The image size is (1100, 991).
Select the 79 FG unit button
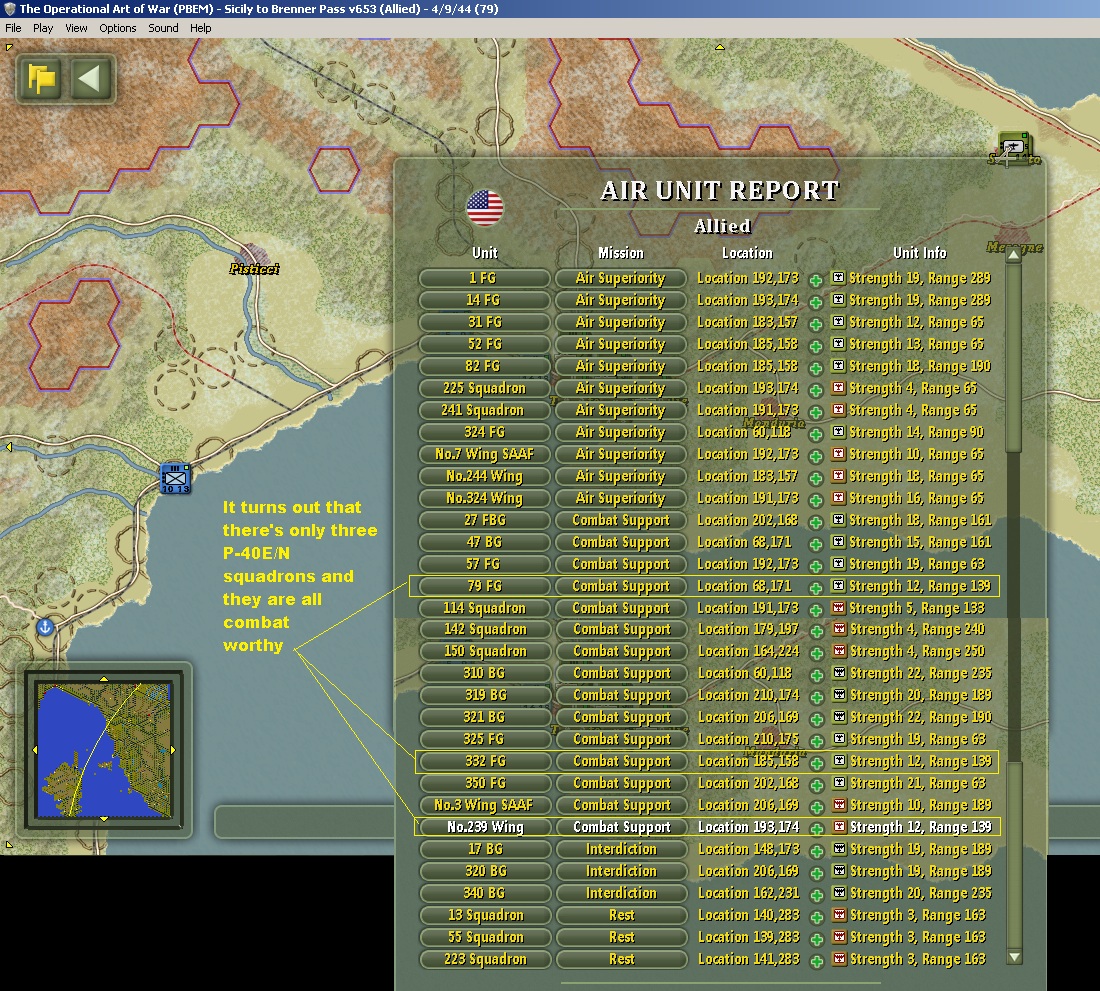point(484,586)
